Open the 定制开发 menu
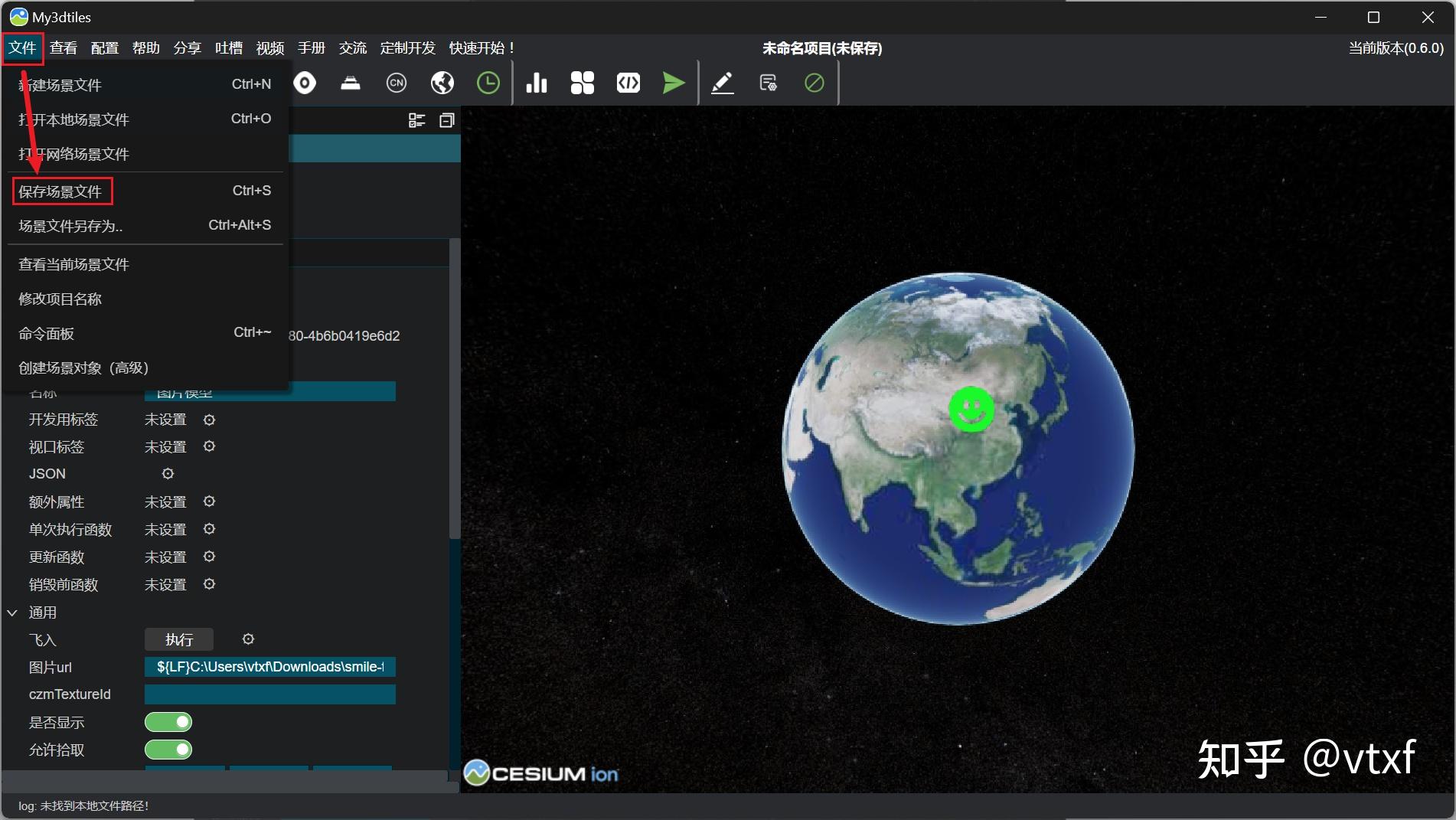1456x820 pixels. tap(408, 48)
